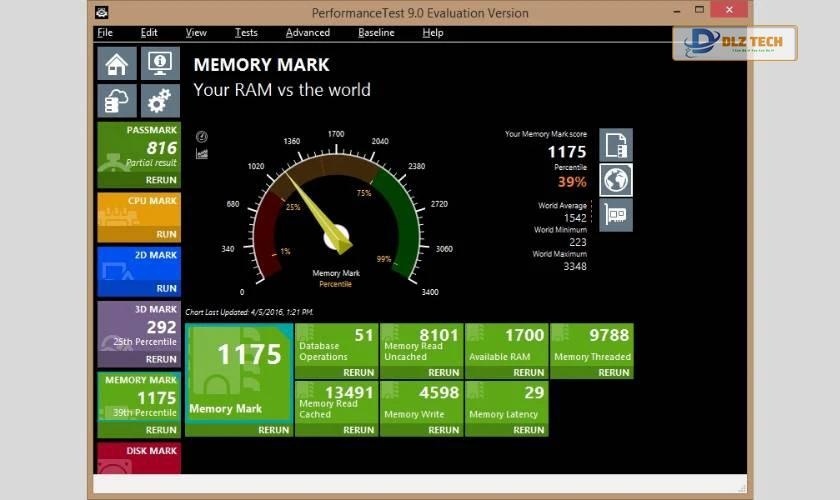
Task: Click the hardware card comparison icon
Action: 616,215
